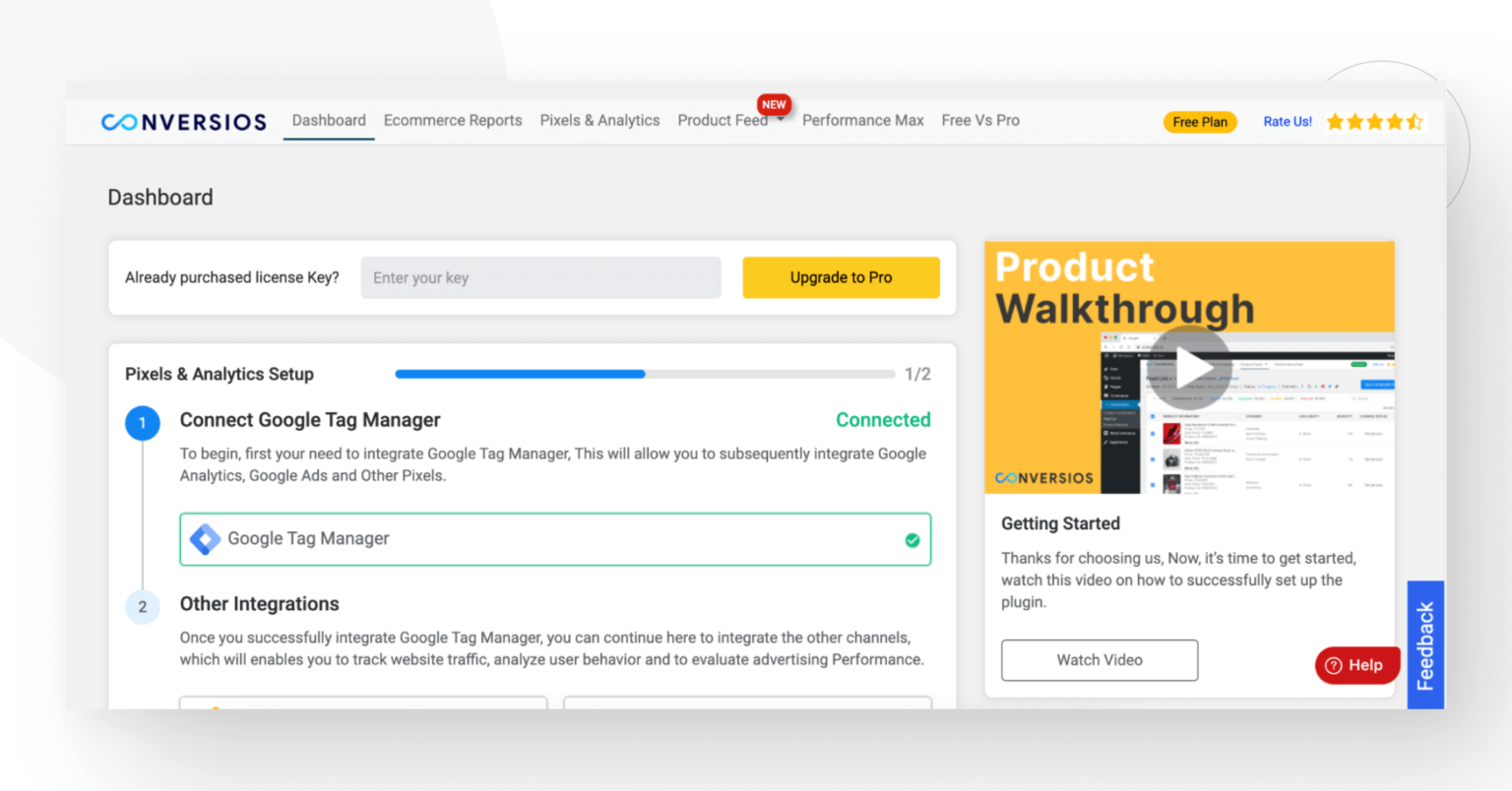Click the Watch Video button
The width and height of the screenshot is (1512, 791).
pos(1099,660)
